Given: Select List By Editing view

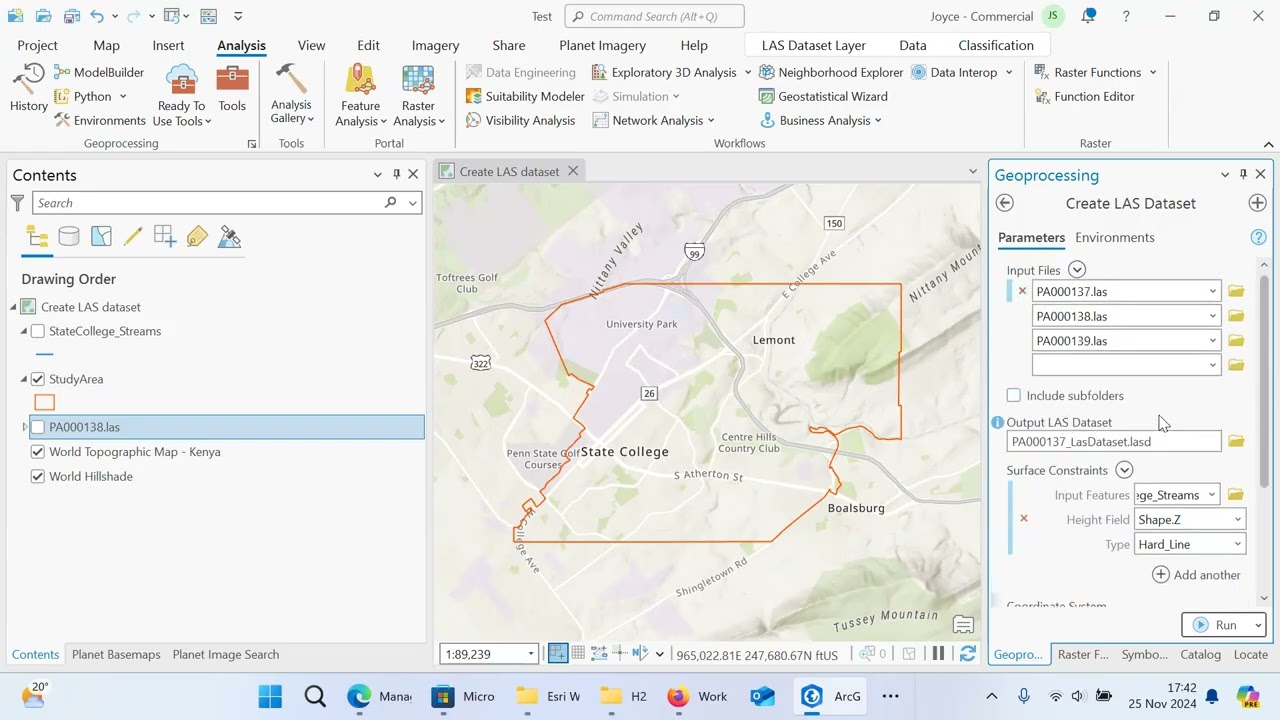Looking at the screenshot, I should 133,237.
